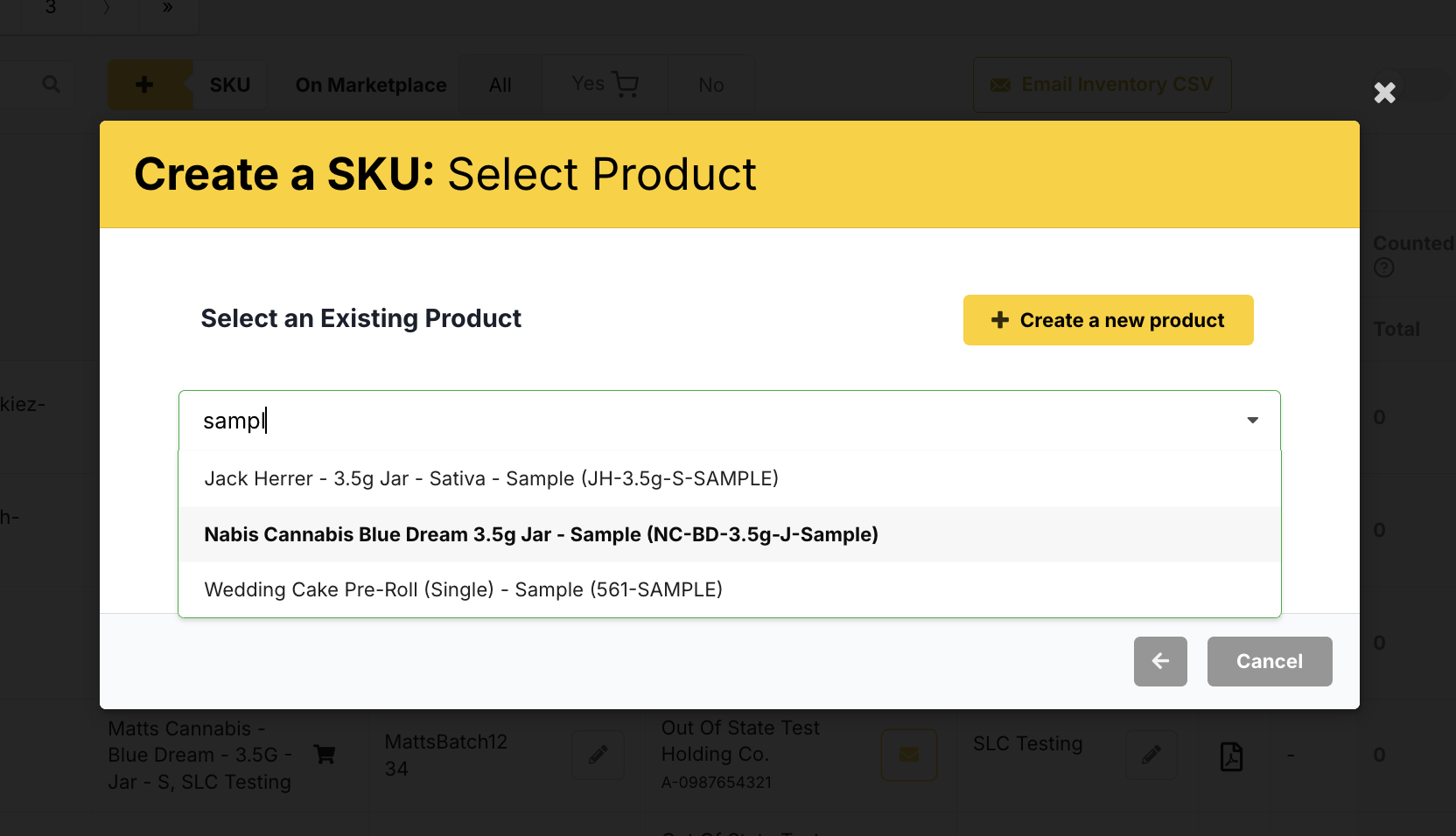Viewport: 1456px width, 836px height.
Task: Choose Nabis Cannabis Blue Dream Sample option
Action: coord(541,534)
